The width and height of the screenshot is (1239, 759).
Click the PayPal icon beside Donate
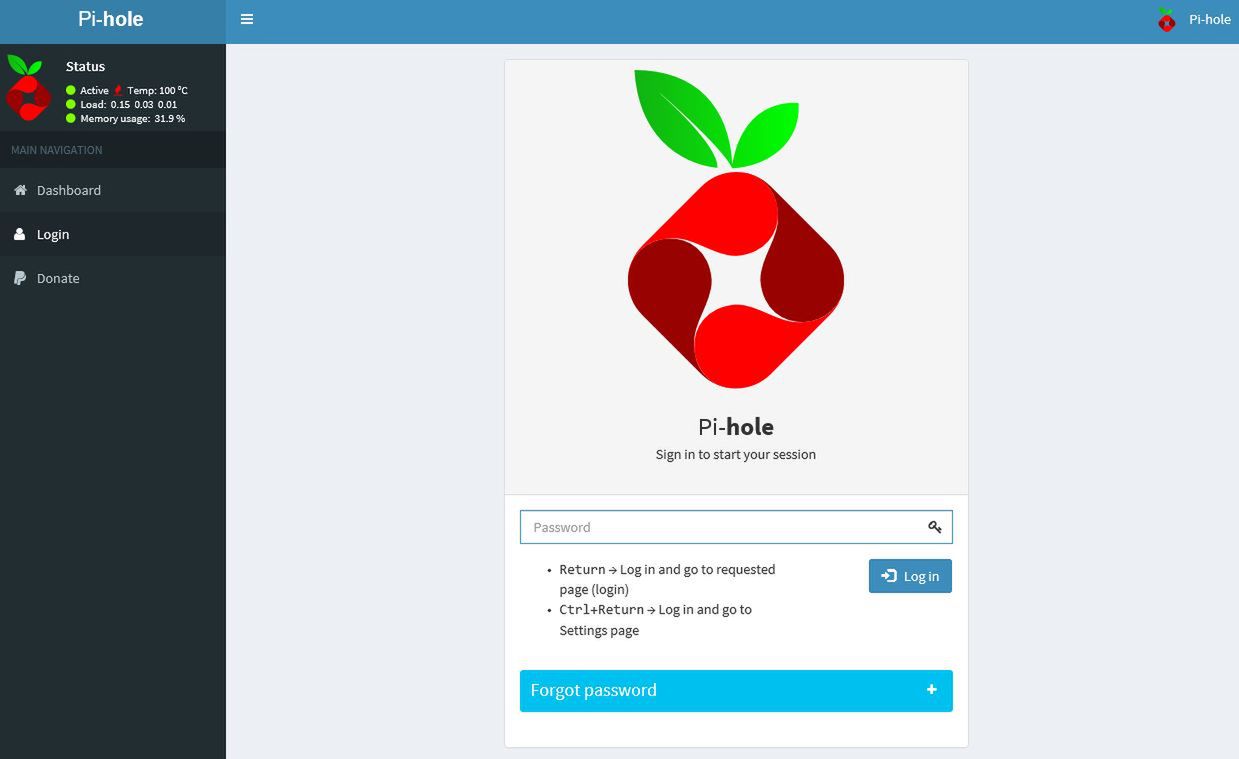point(20,278)
